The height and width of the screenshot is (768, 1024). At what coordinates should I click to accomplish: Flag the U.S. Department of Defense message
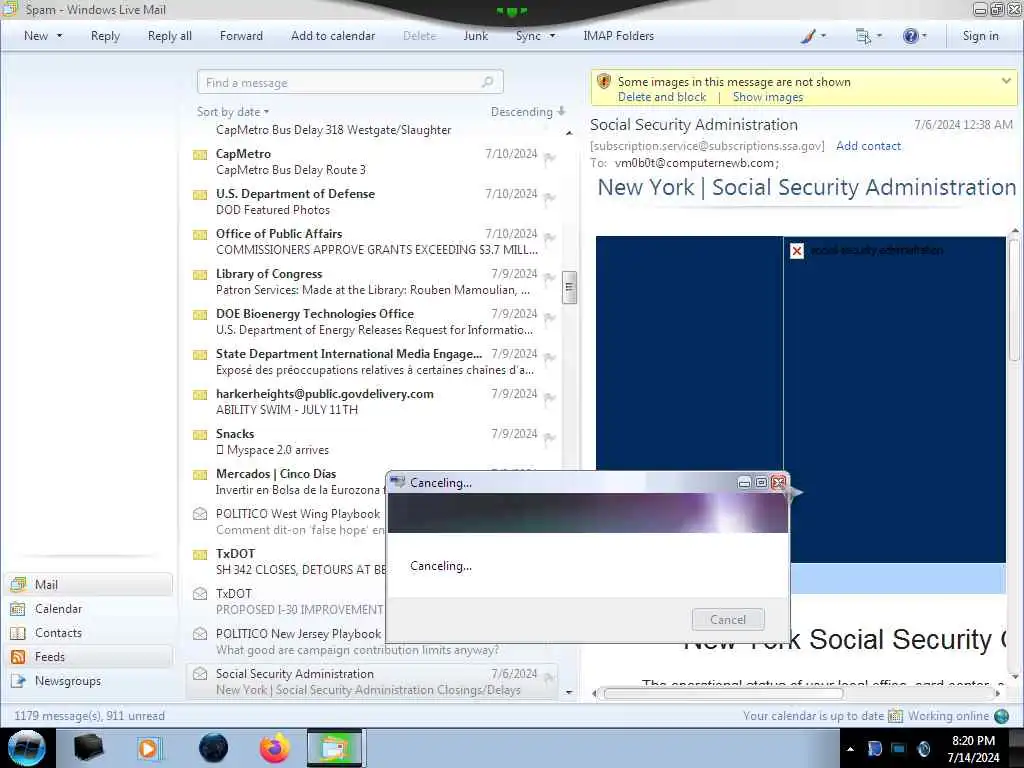(550, 197)
